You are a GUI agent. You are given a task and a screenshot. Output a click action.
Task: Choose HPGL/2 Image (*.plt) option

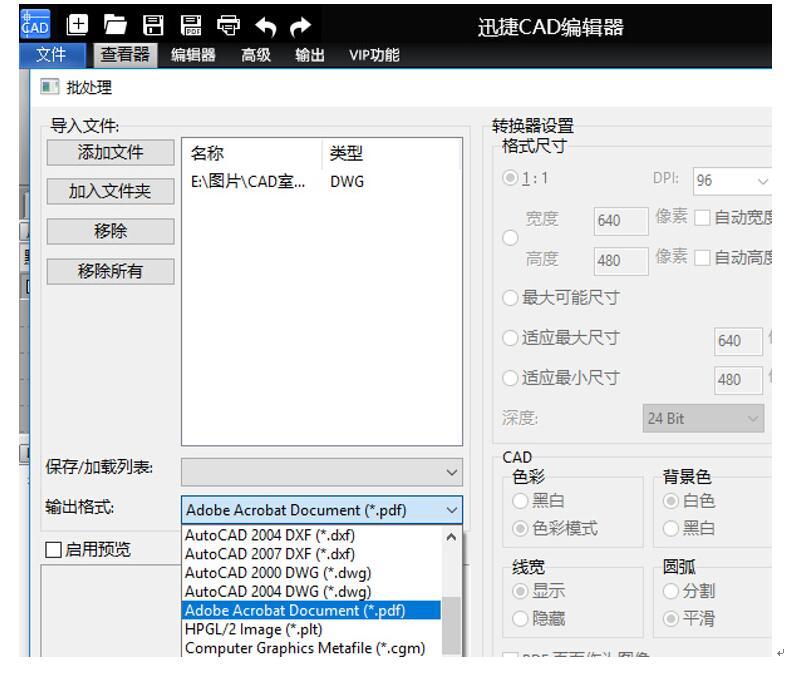tap(311, 629)
